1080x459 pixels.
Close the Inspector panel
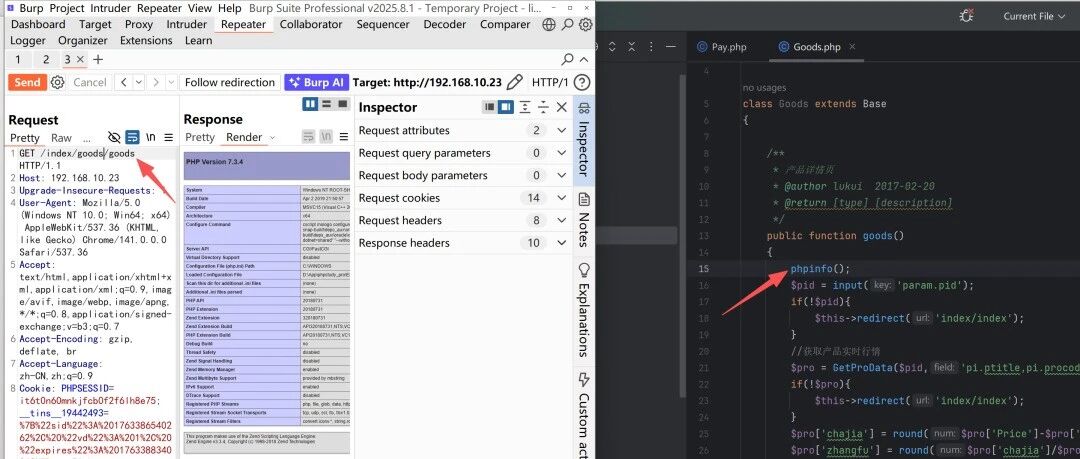[561, 108]
